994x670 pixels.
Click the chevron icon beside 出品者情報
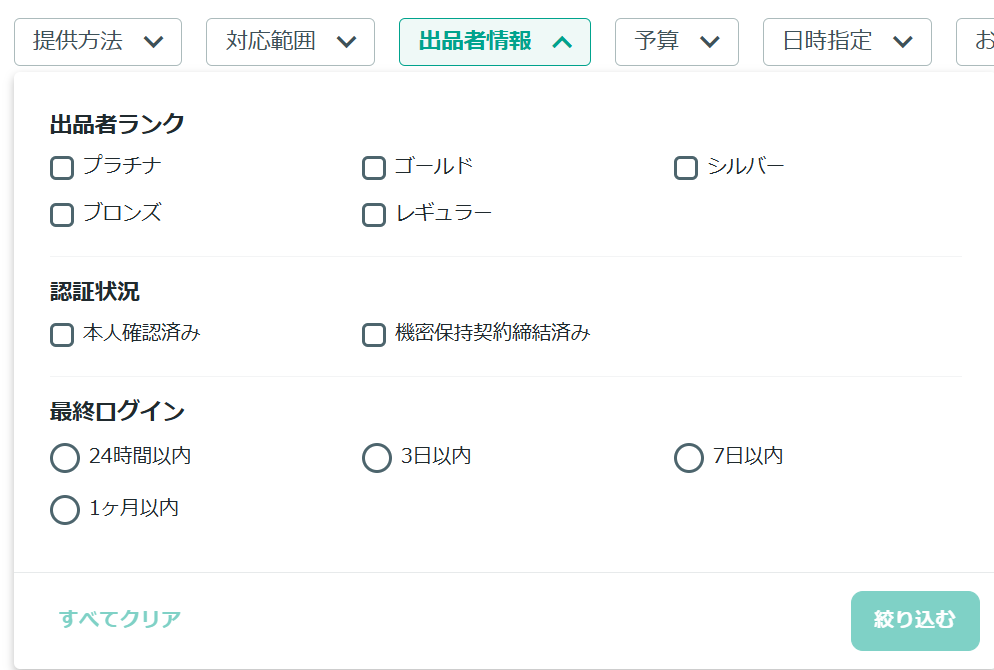click(x=562, y=42)
